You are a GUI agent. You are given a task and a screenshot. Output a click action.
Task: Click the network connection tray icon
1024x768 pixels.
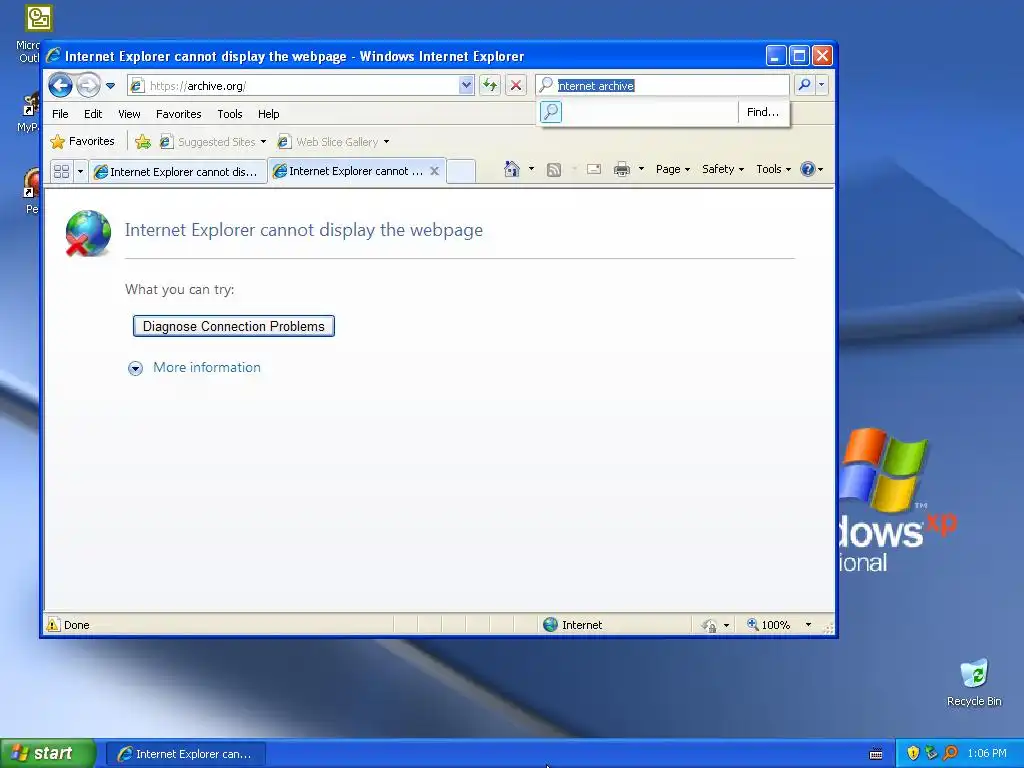click(x=931, y=753)
